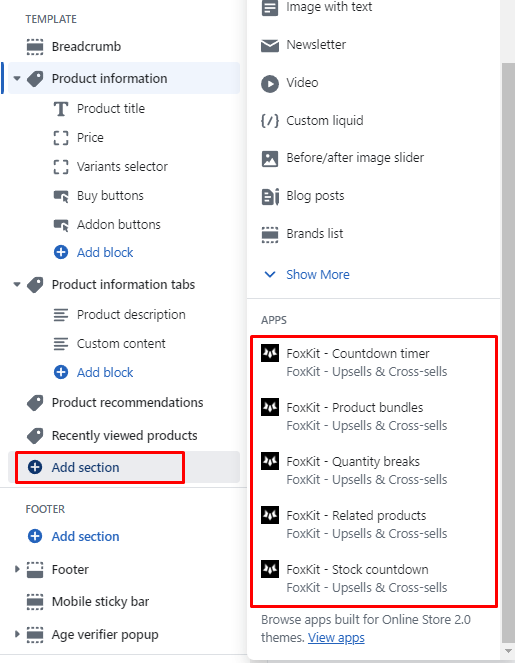Expand the Footer section arrow
Image resolution: width=515 pixels, height=663 pixels.
[17, 569]
